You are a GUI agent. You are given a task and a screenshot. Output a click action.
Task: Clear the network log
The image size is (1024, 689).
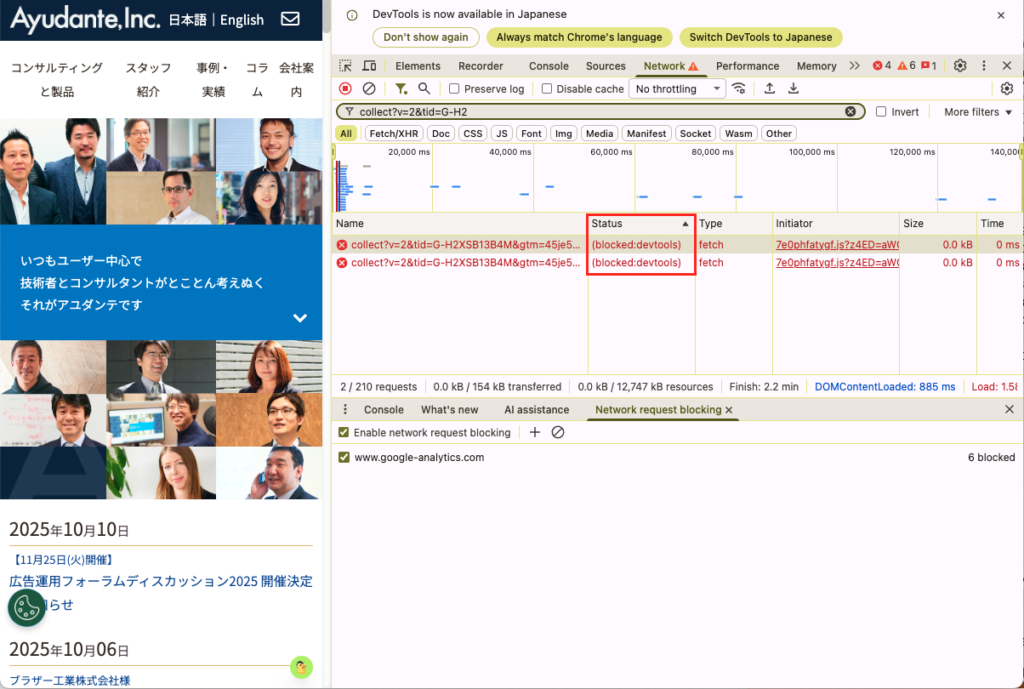369,89
